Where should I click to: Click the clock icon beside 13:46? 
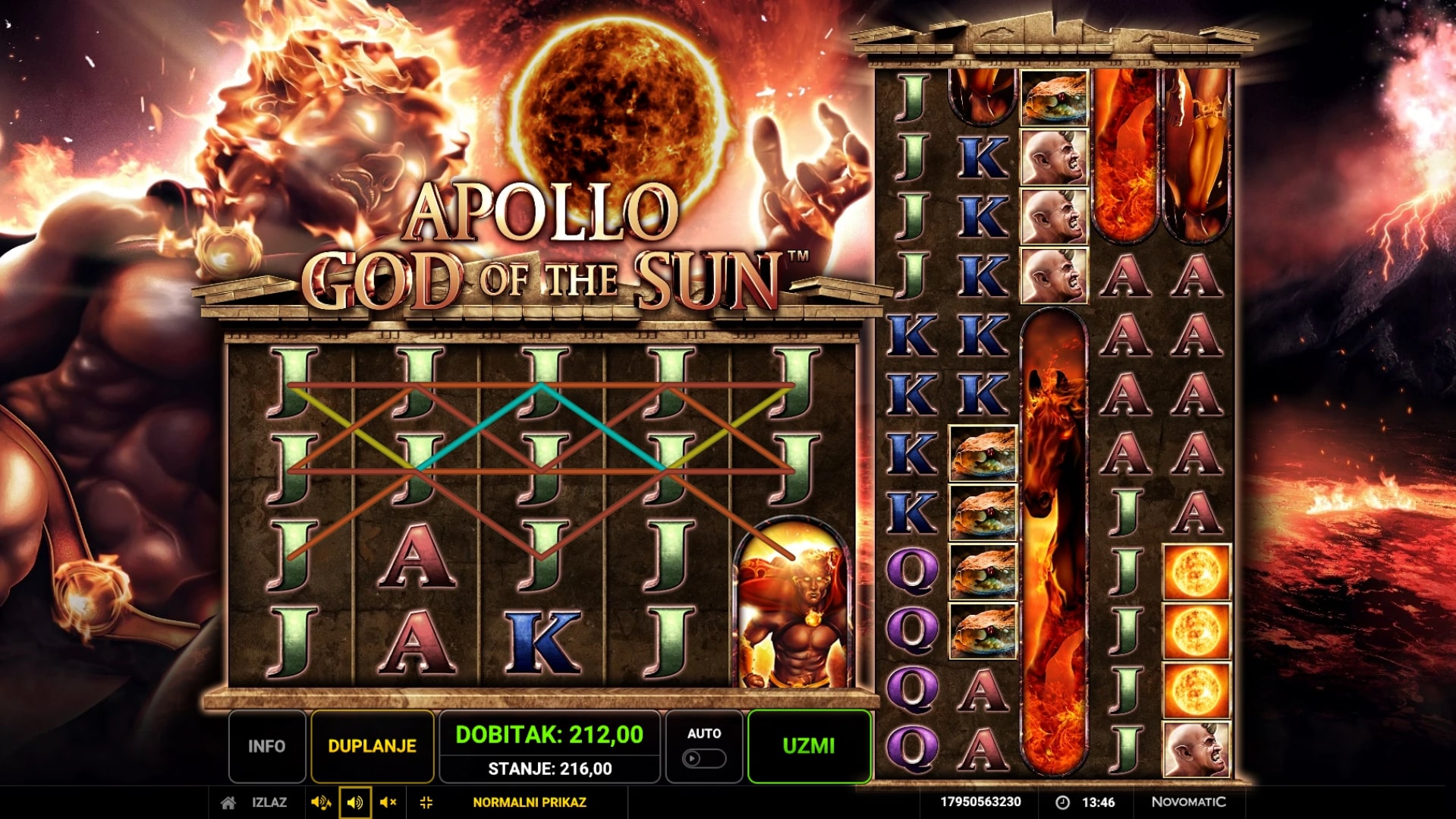[x=1063, y=802]
